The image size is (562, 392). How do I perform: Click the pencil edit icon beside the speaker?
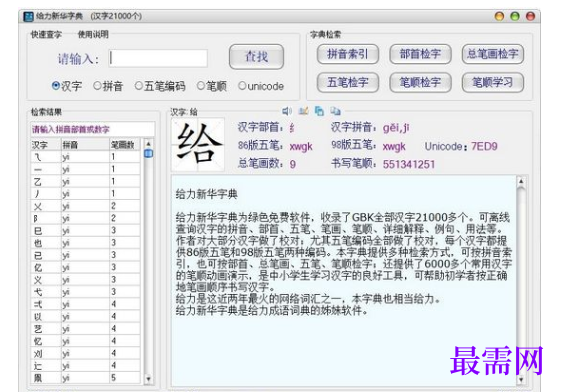click(x=304, y=111)
